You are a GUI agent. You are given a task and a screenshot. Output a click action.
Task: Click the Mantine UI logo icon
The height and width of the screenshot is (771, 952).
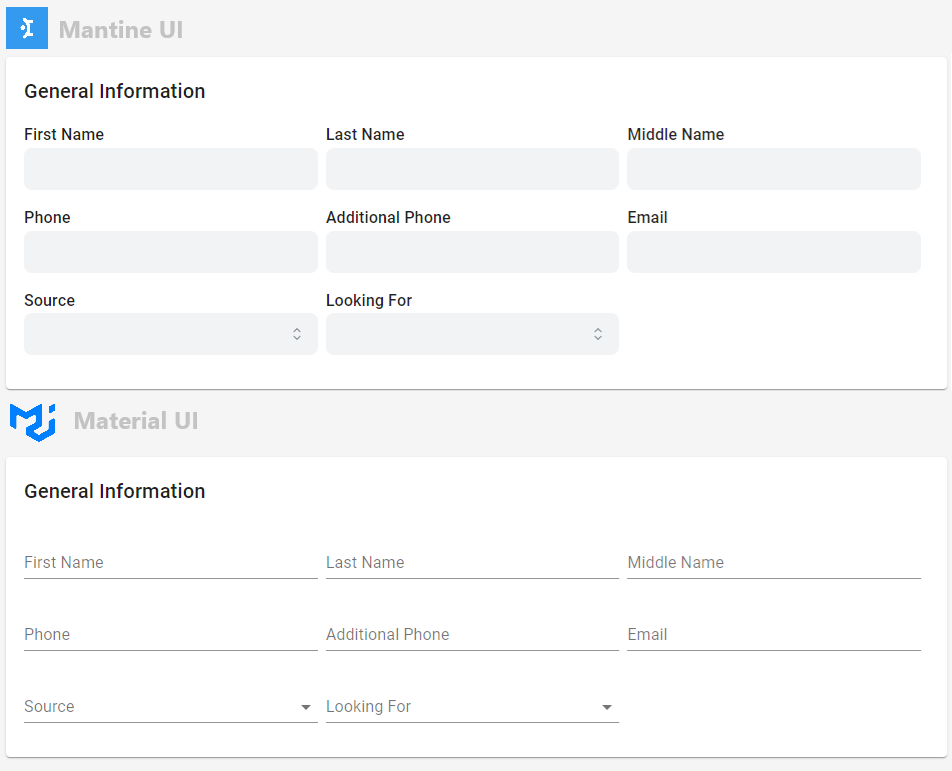pyautogui.click(x=27, y=28)
